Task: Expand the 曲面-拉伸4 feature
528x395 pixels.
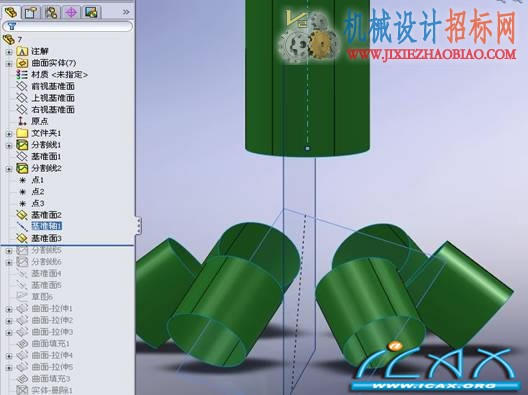Action: pyautogui.click(x=9, y=356)
